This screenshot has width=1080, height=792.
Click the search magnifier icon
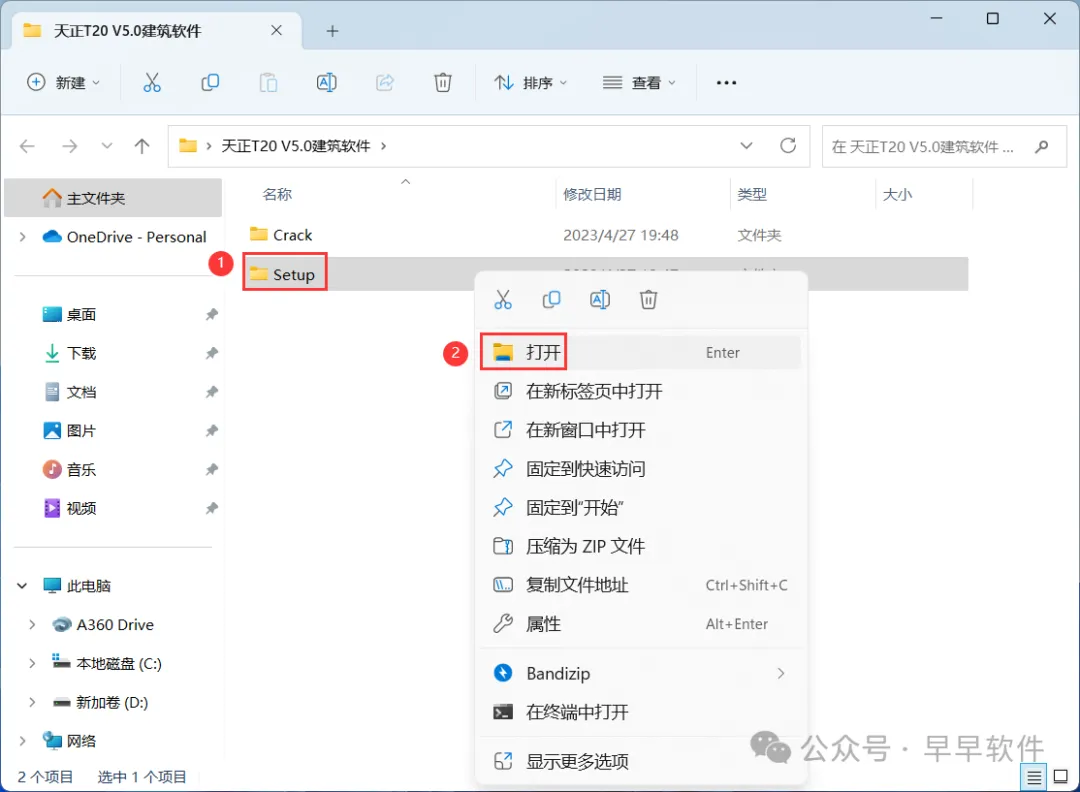pyautogui.click(x=1041, y=146)
